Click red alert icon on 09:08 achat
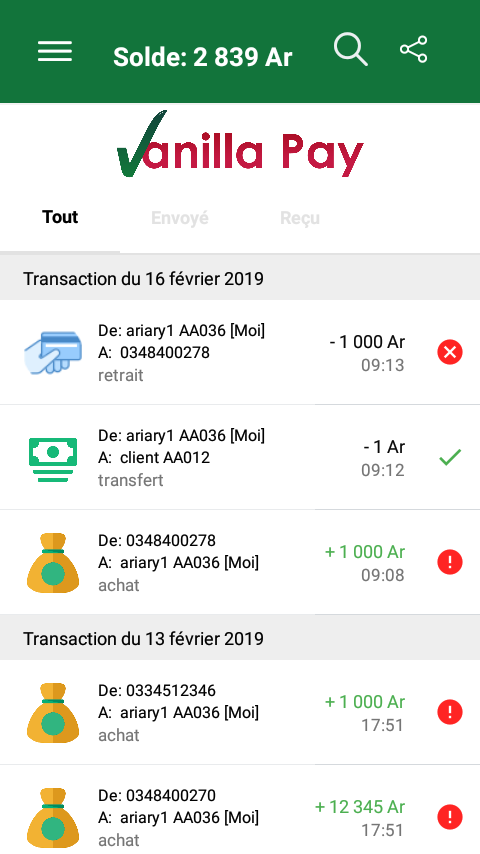 click(450, 562)
